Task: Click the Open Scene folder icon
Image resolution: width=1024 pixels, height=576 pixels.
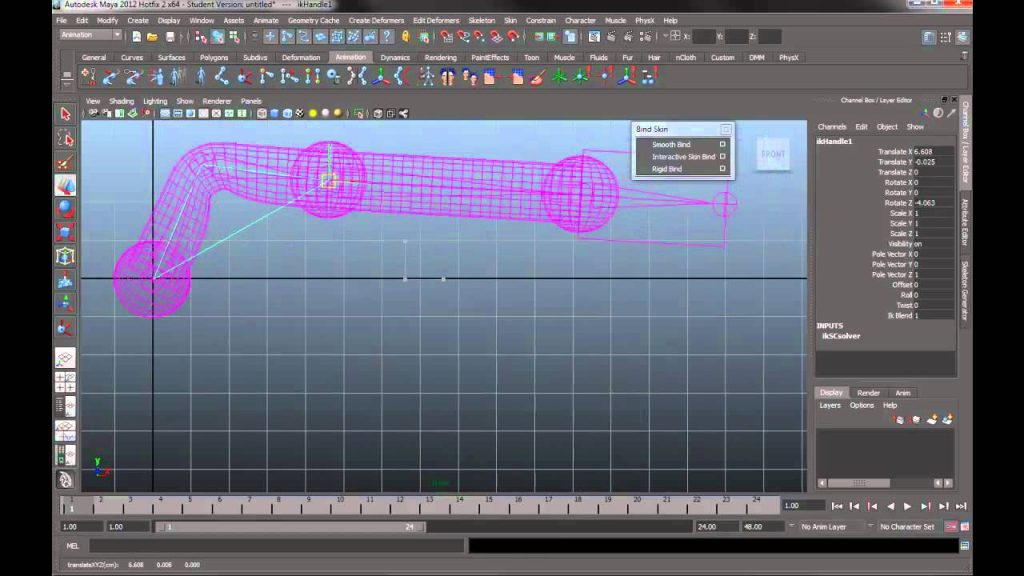Action: [x=152, y=37]
